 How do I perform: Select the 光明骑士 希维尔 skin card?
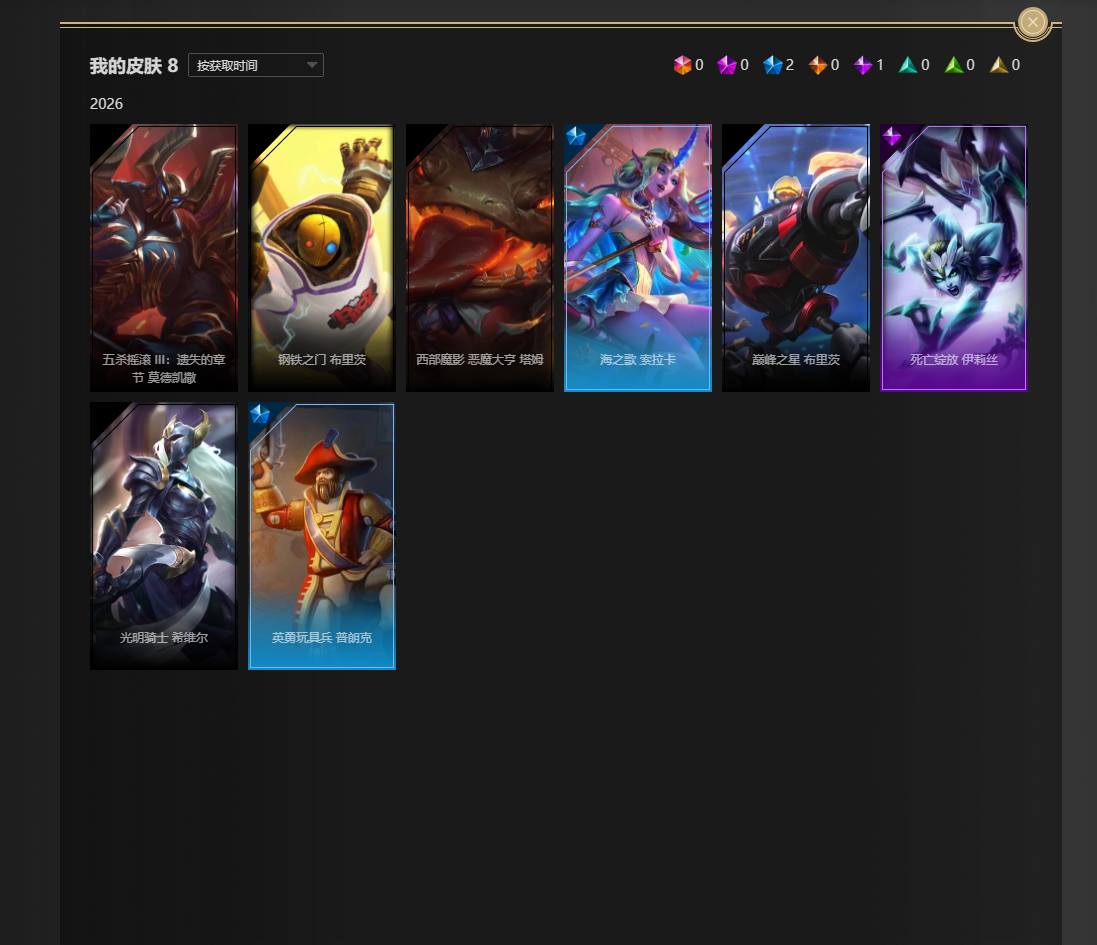tap(164, 536)
